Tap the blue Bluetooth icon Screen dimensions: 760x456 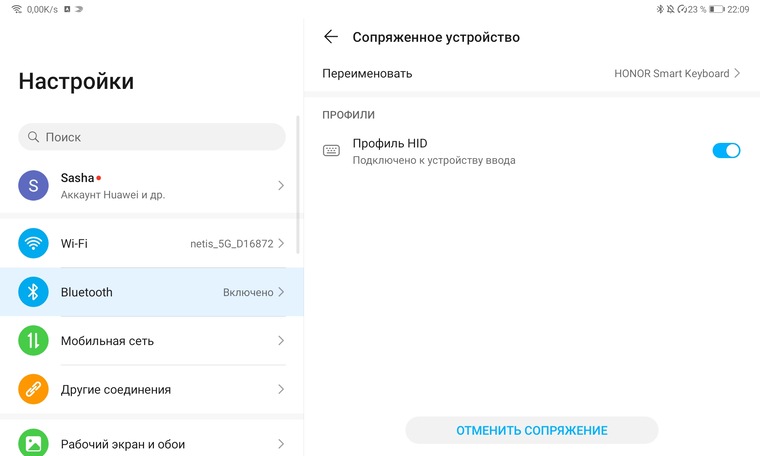click(33, 292)
